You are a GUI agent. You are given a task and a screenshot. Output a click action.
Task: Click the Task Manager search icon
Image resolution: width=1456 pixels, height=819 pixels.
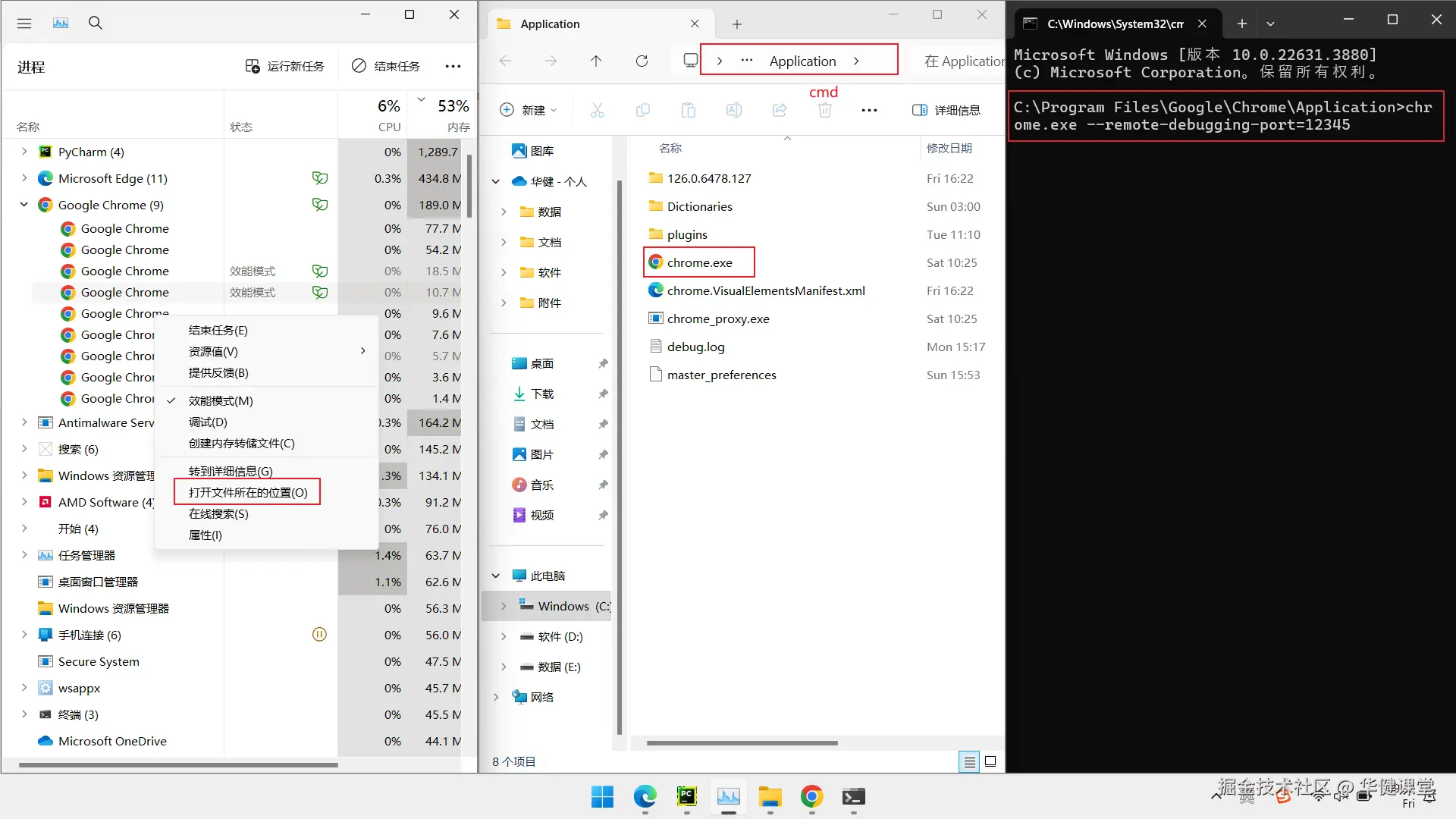(x=96, y=23)
